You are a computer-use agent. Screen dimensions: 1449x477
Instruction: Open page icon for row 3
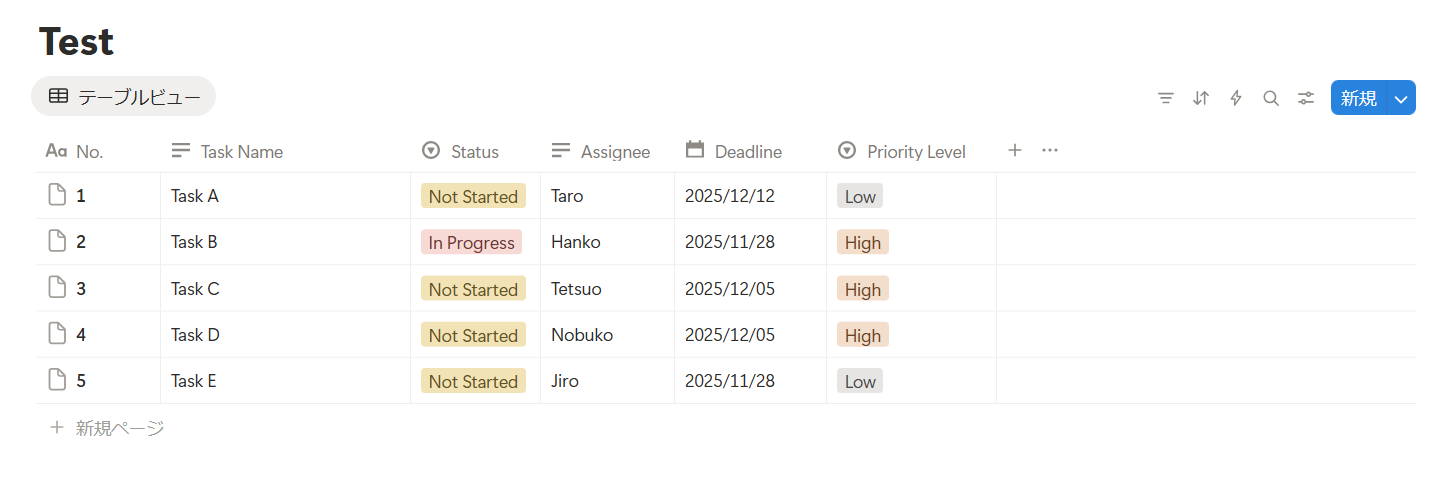click(57, 288)
